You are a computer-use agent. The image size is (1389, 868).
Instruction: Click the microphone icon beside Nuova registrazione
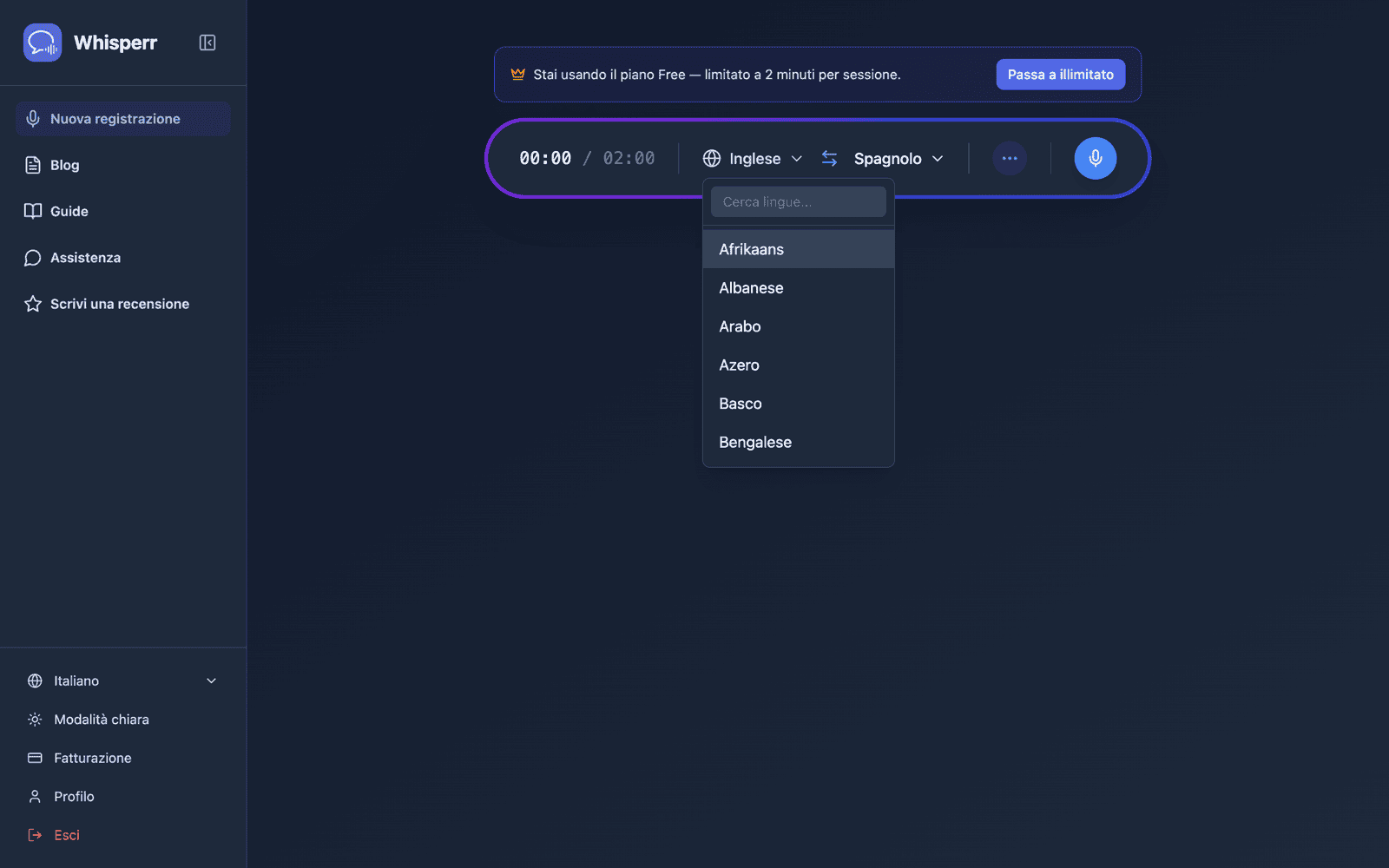[x=33, y=119]
